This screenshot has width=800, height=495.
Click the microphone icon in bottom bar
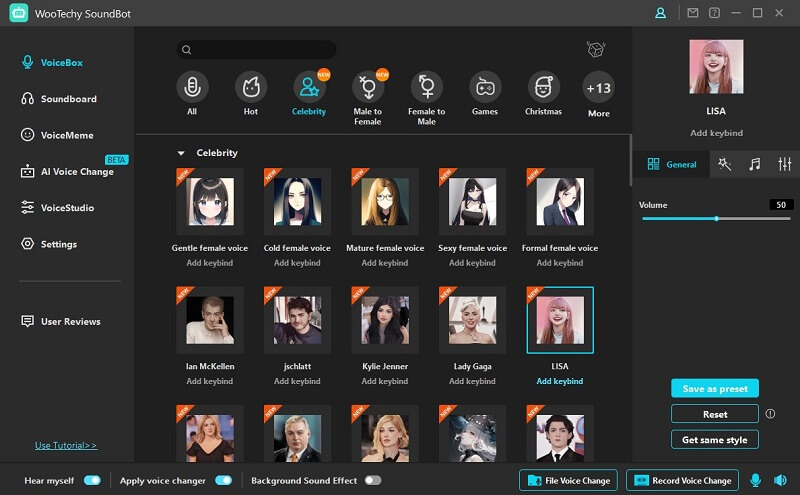(x=755, y=481)
